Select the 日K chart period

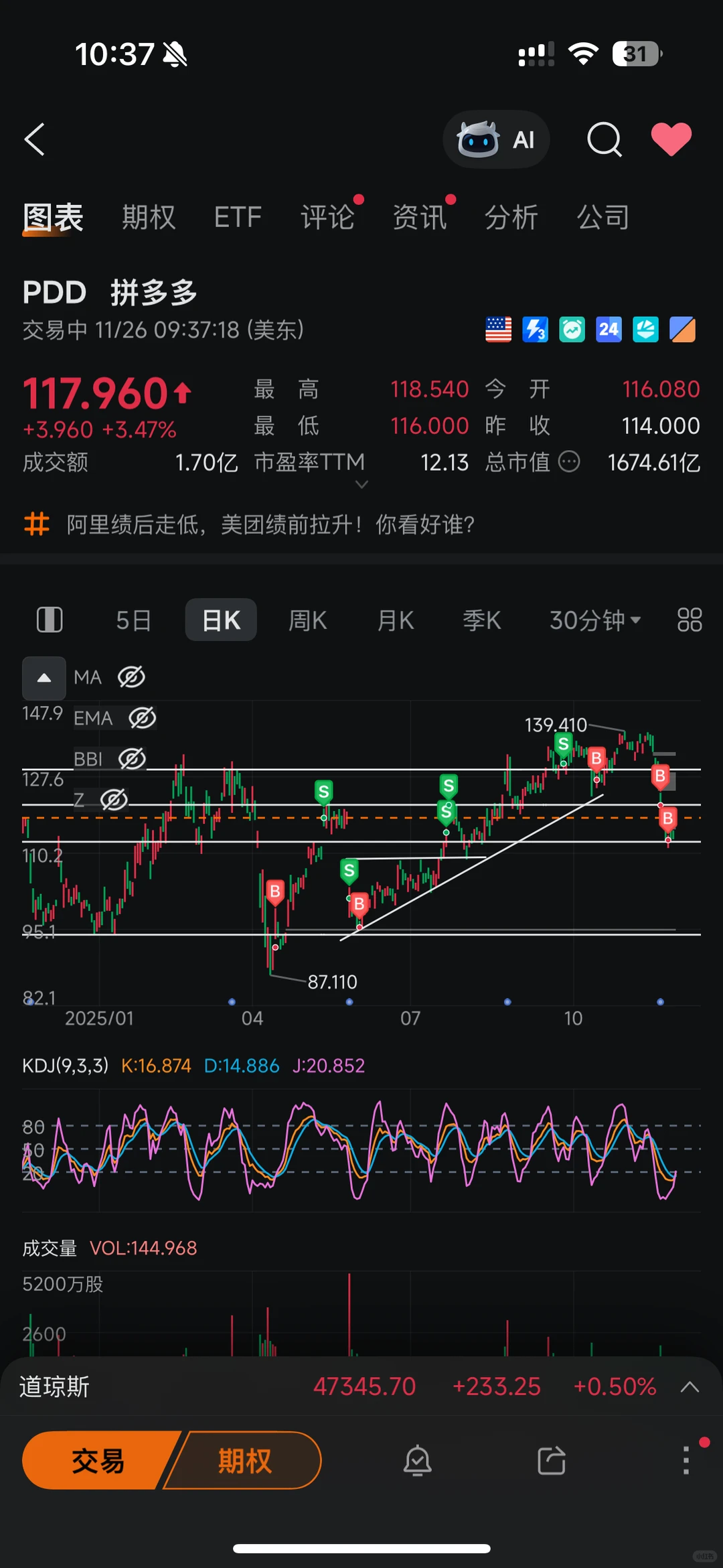[x=221, y=620]
